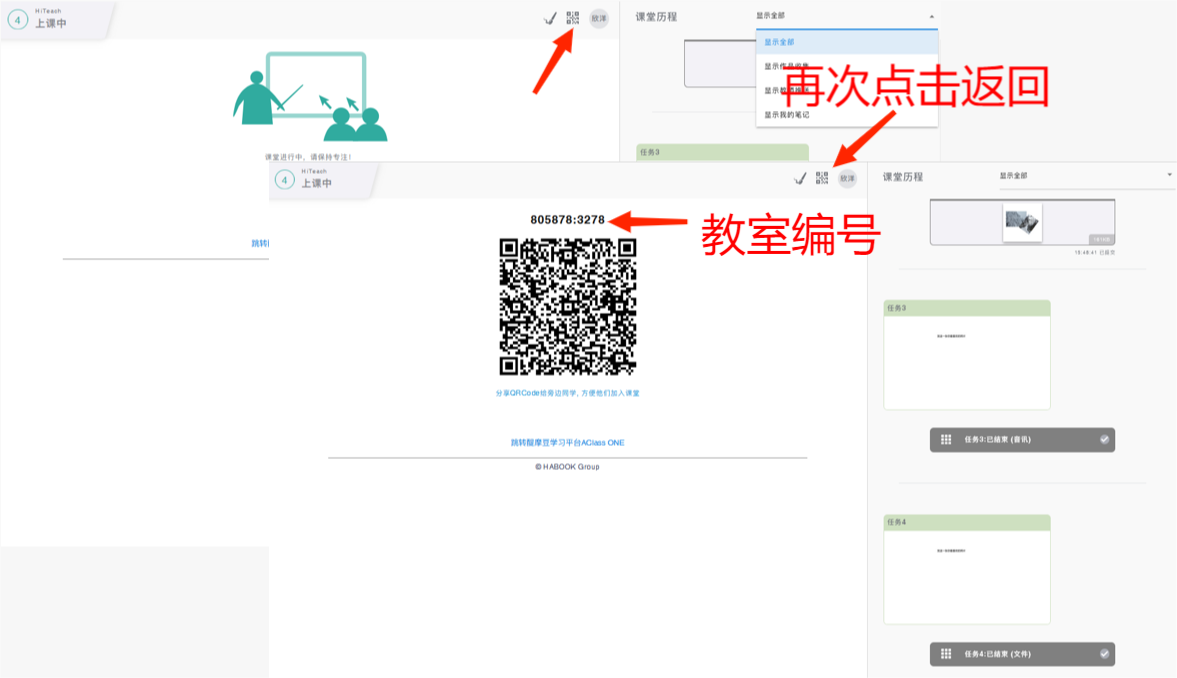
Task: Open the 任务3 card preview
Action: 966,362
